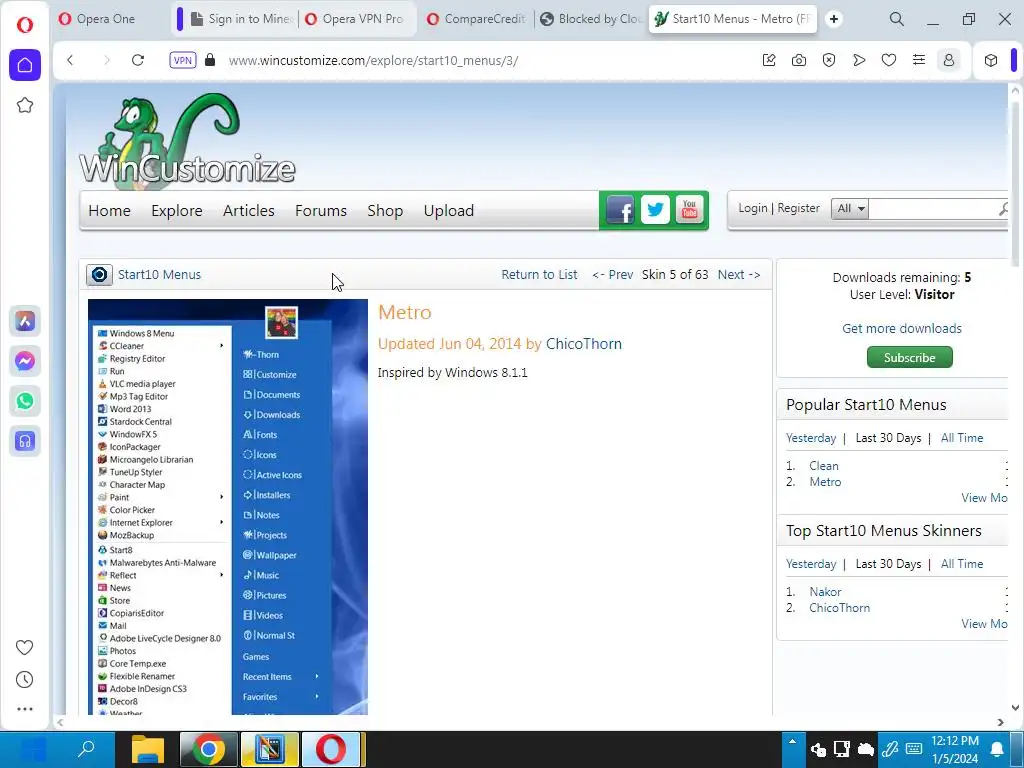Open the Easy Setup sliders icon
Image resolution: width=1024 pixels, height=768 pixels.
click(919, 60)
